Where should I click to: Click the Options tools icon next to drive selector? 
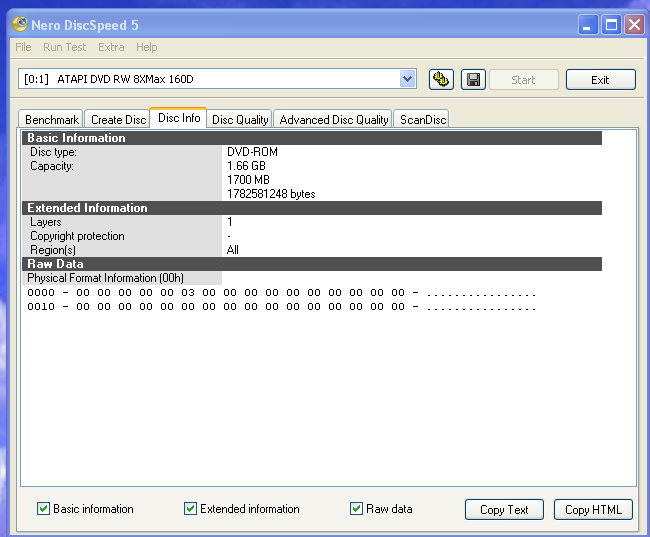tap(441, 79)
